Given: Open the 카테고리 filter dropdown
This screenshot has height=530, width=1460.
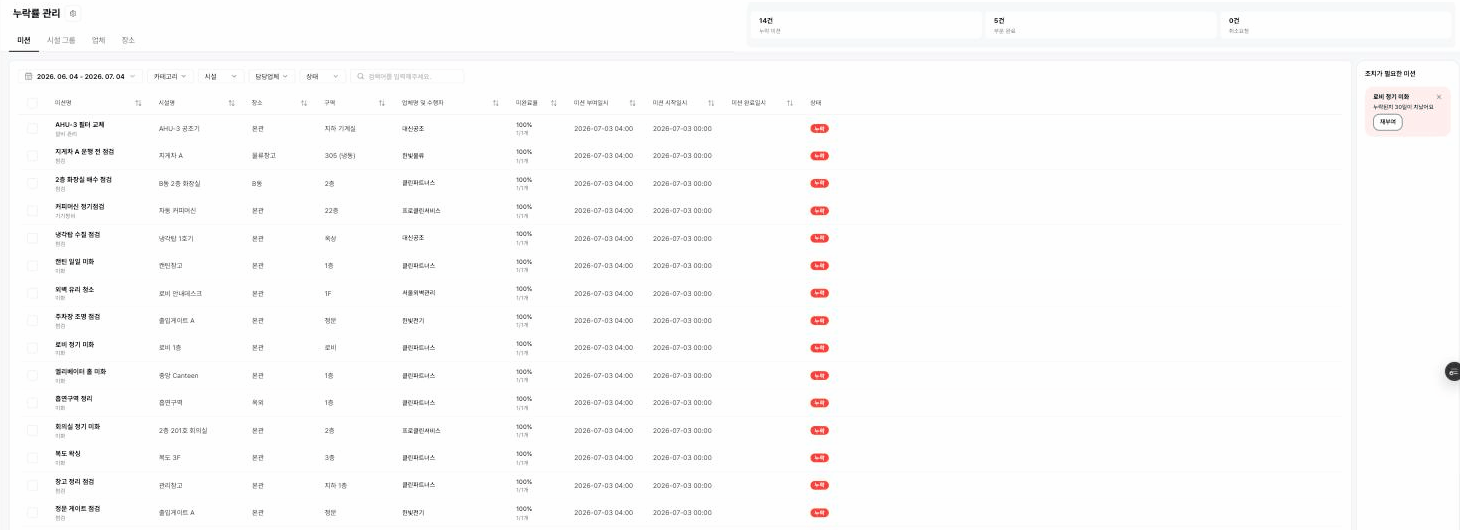Looking at the screenshot, I should coord(171,76).
